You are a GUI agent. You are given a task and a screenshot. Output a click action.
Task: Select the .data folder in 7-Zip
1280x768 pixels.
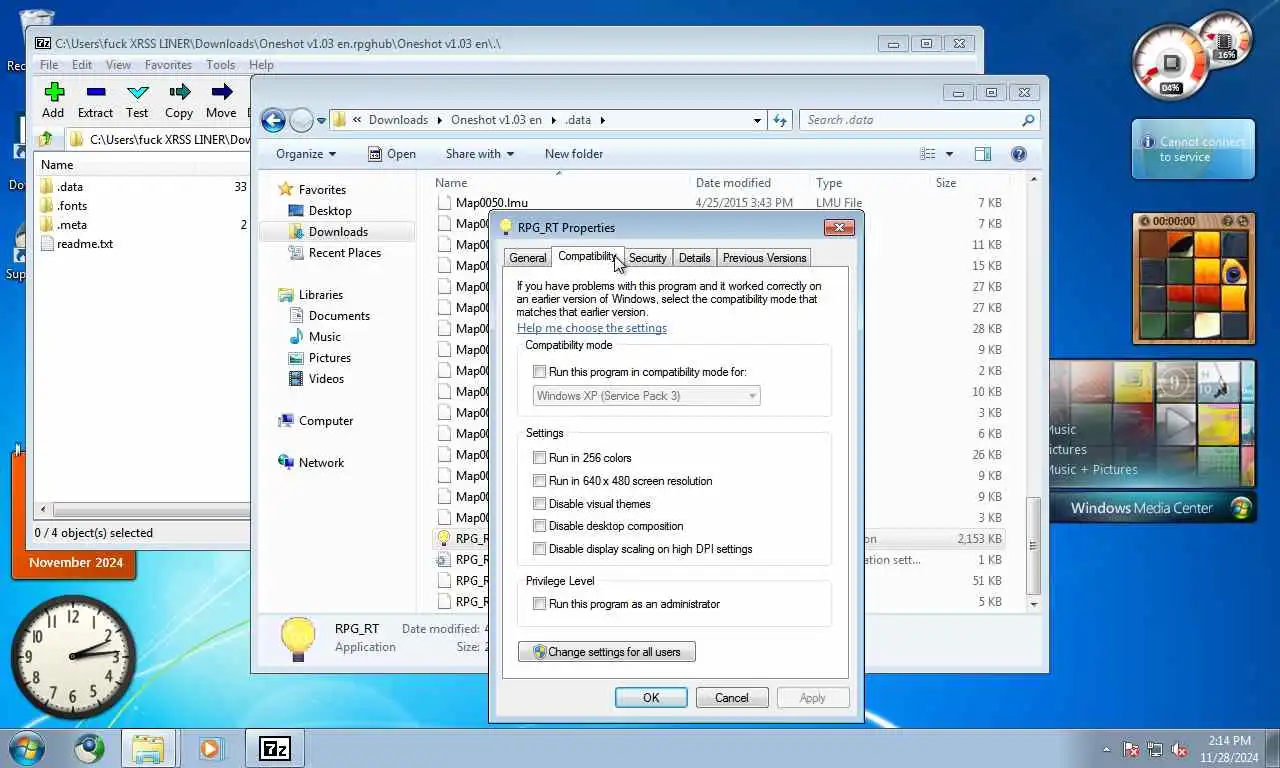point(70,187)
